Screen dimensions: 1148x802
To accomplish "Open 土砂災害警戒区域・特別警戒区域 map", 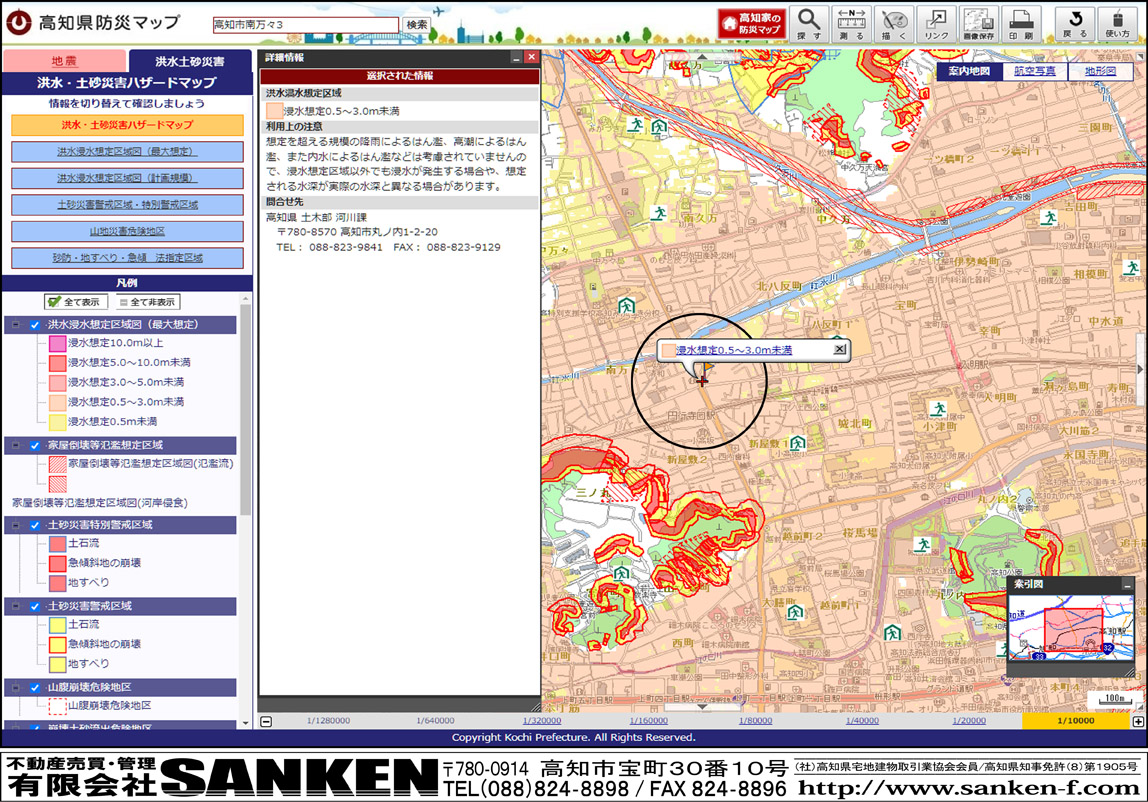I will click(127, 204).
